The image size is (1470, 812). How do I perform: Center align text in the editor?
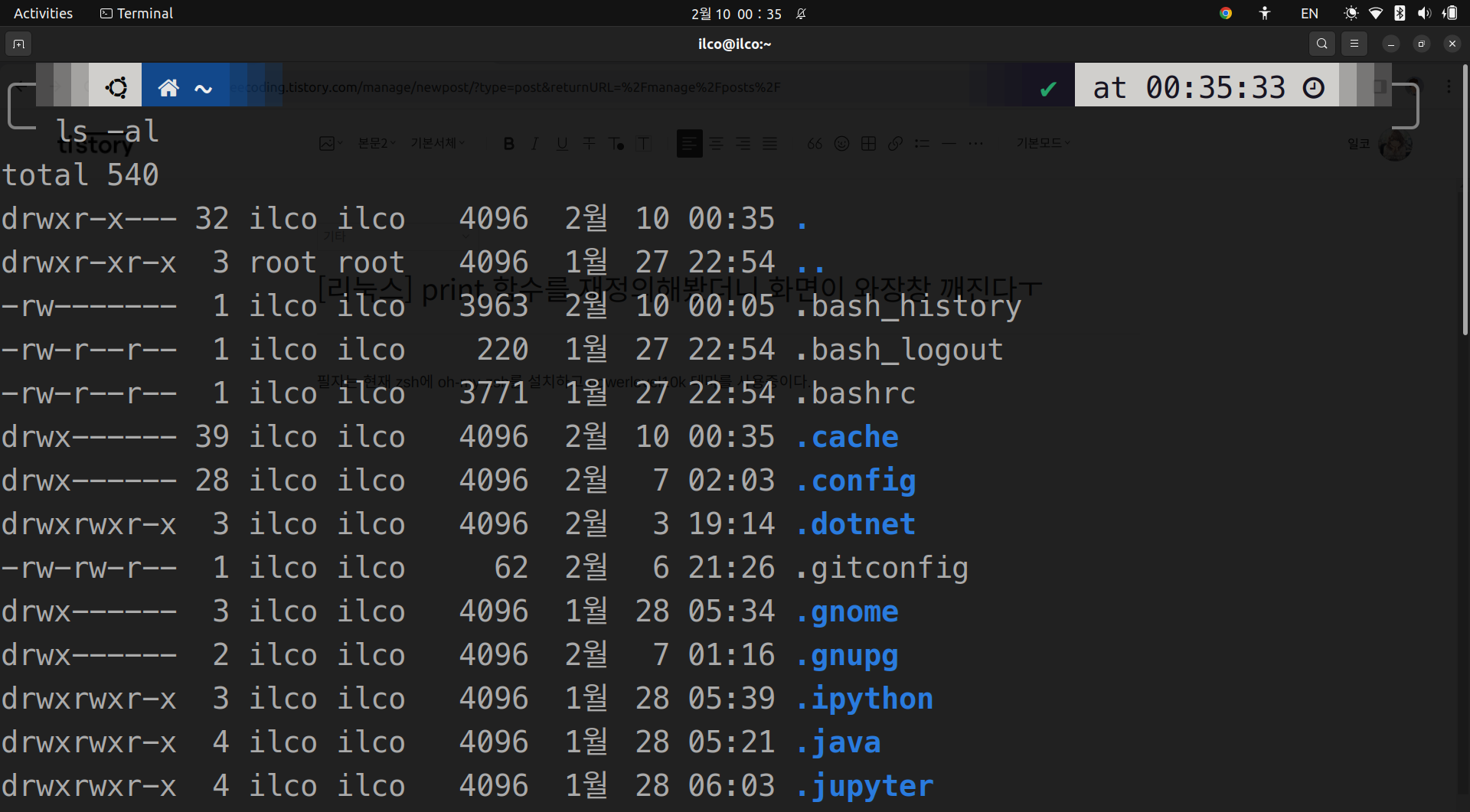click(x=717, y=143)
